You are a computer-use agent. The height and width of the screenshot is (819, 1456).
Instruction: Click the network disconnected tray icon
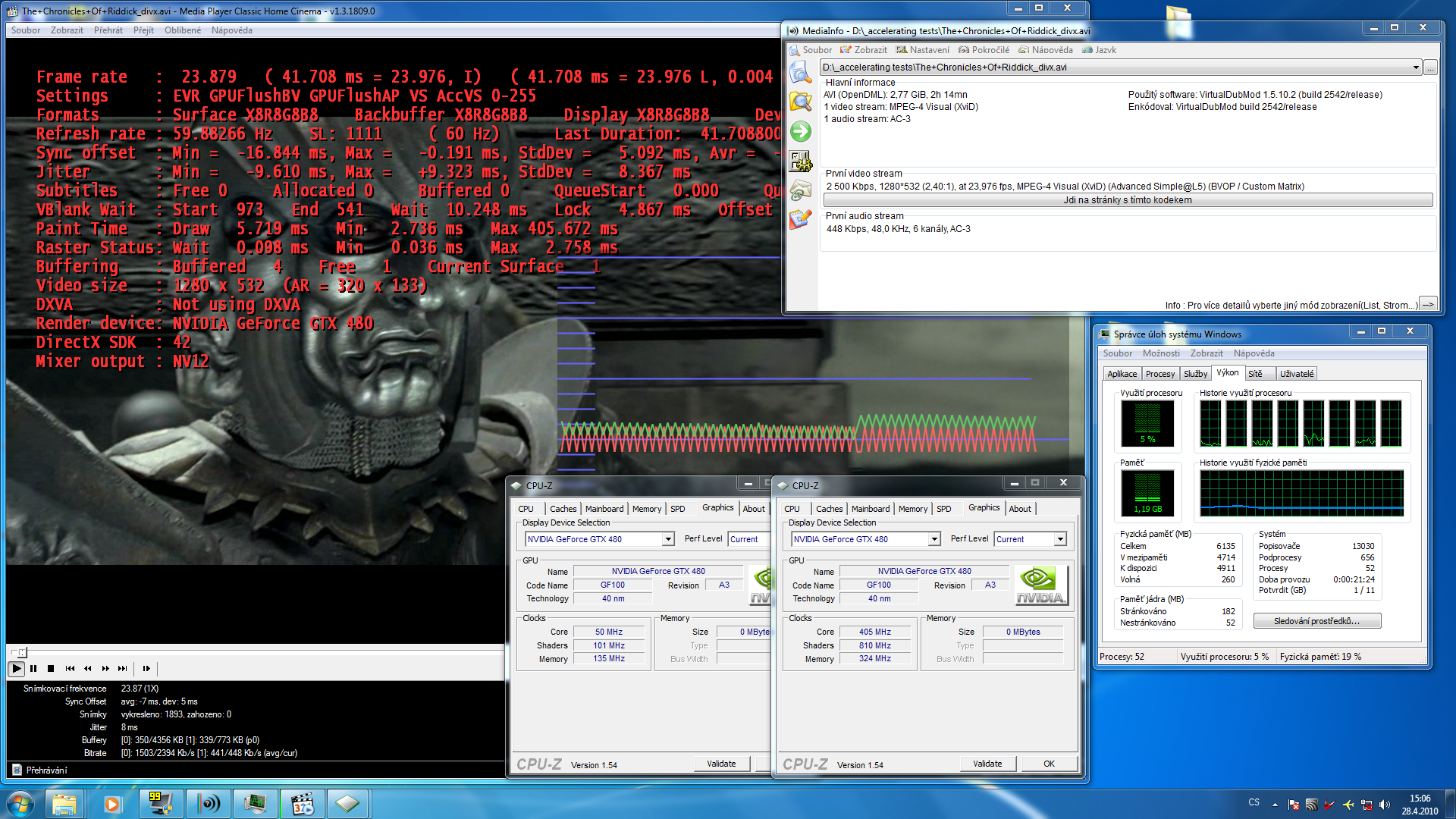pyautogui.click(x=1367, y=804)
